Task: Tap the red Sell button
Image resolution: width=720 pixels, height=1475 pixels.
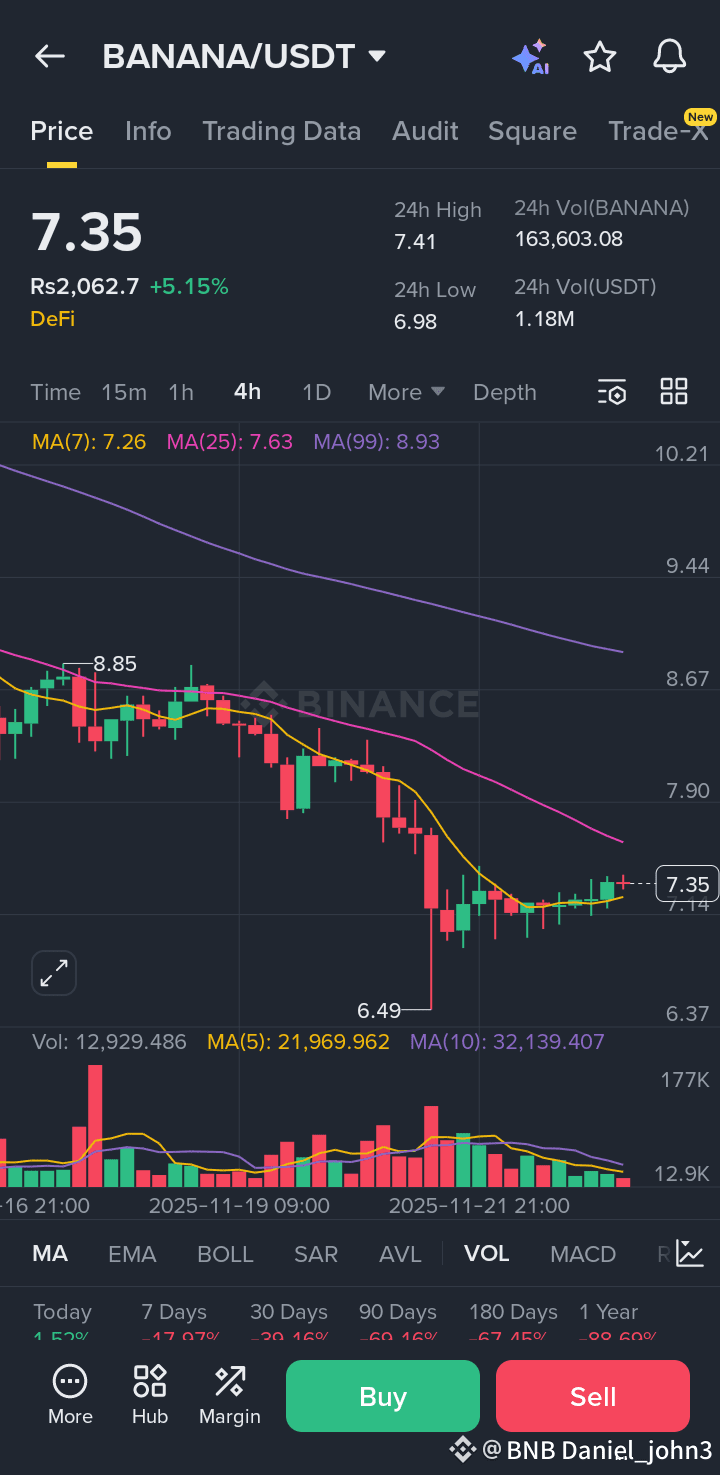Action: (593, 1396)
